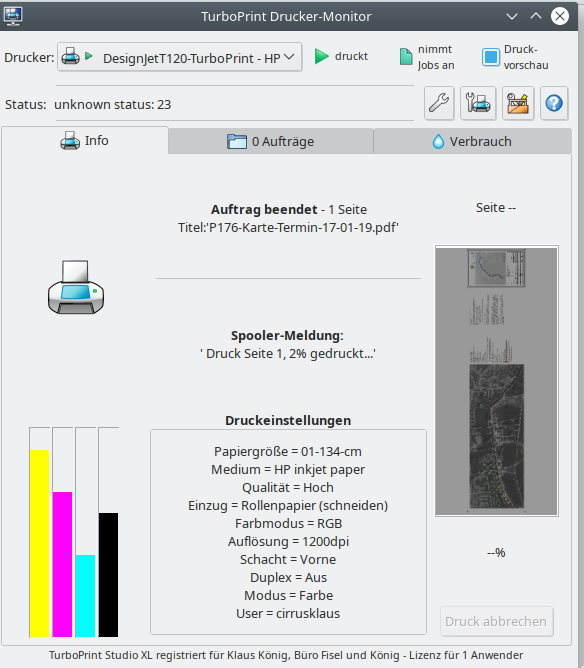
Task: Click the spooler message 'Druck Seite 1, 2% gedruckt...'
Action: 288,354
